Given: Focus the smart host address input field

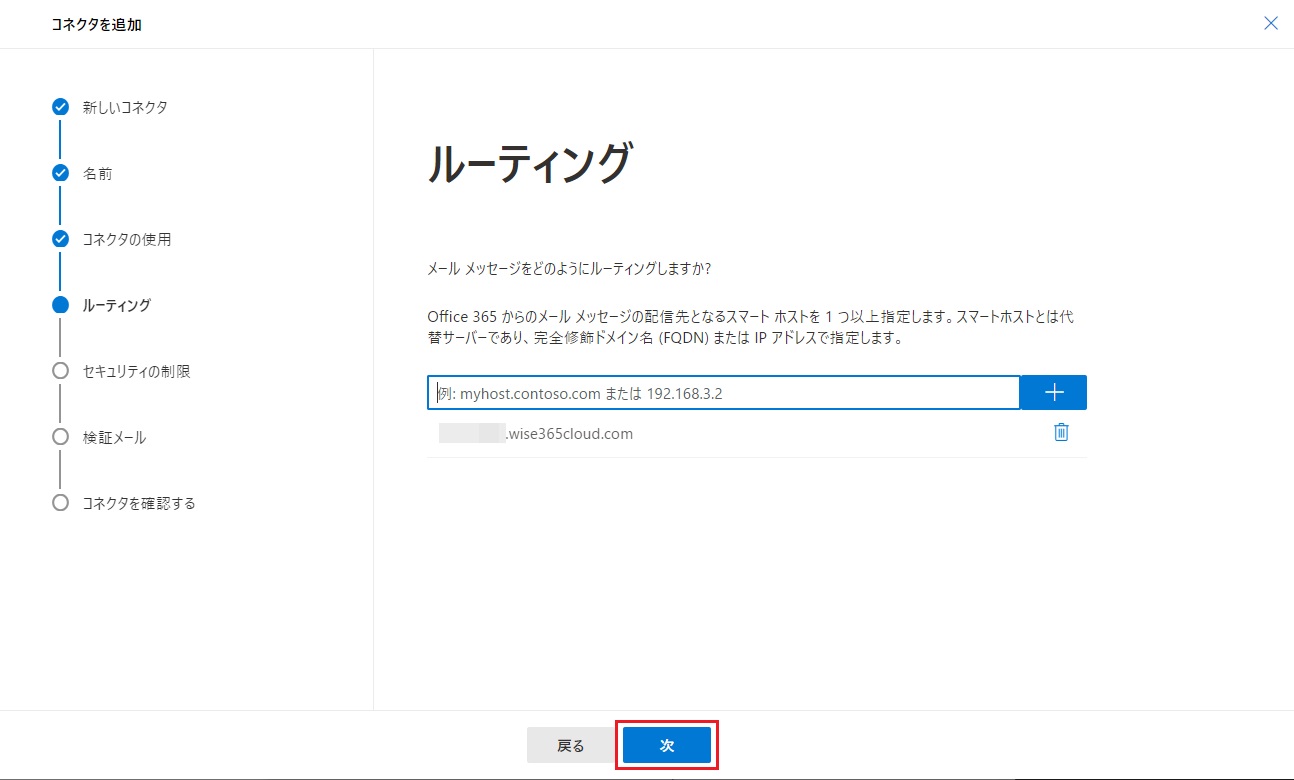Looking at the screenshot, I should coord(723,393).
